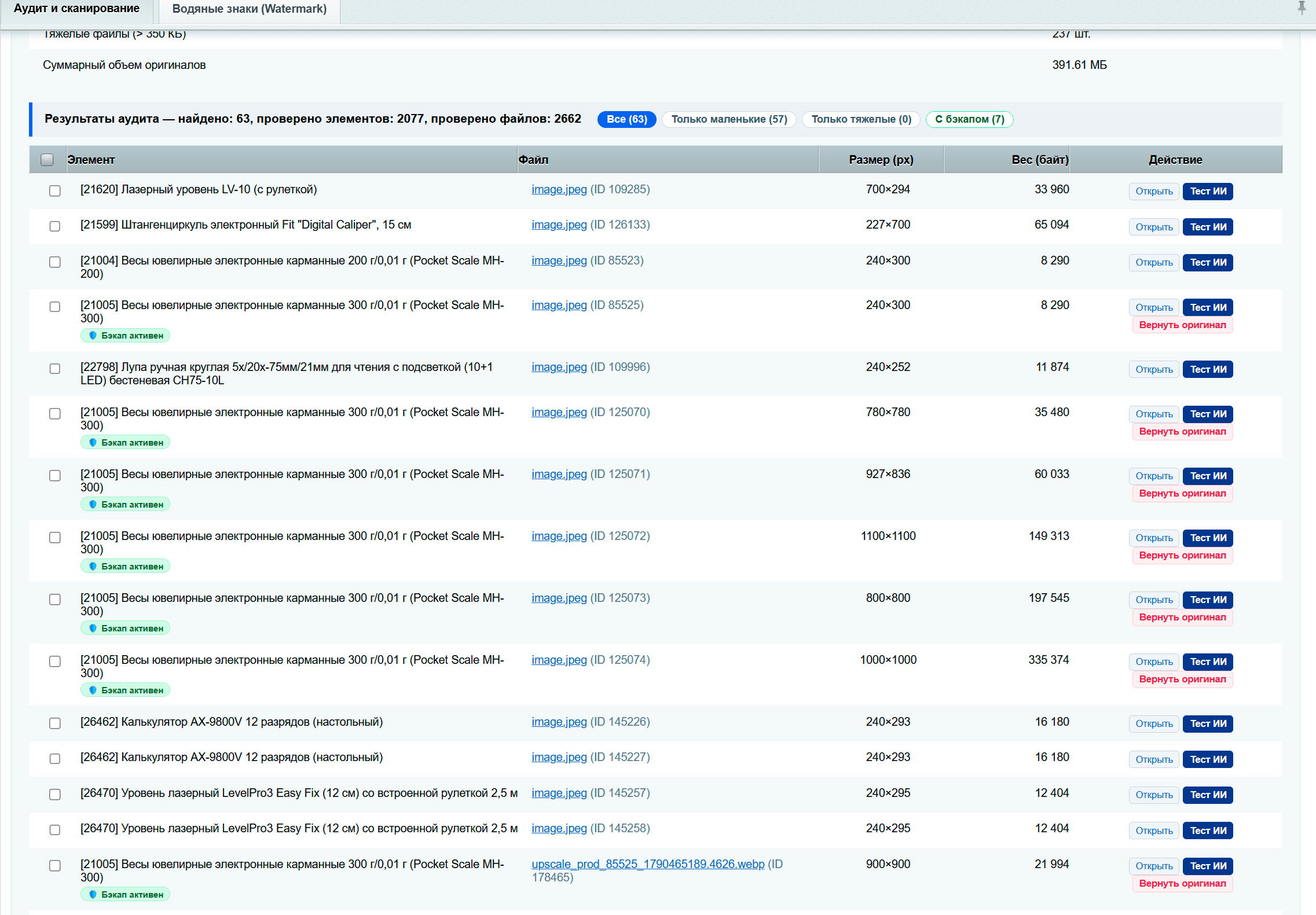Switch to Аудит и сканирование tab

click(x=76, y=9)
